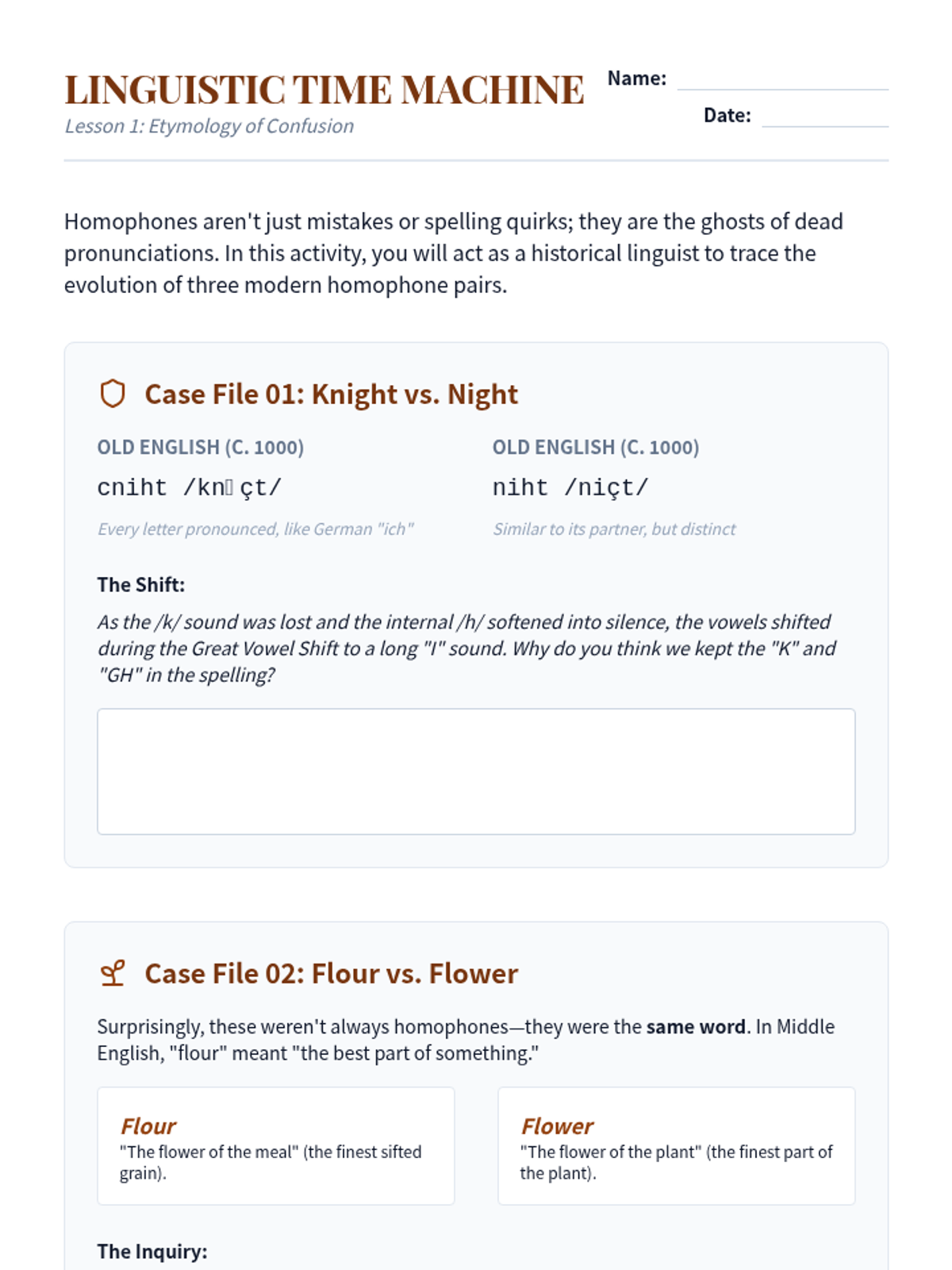Click the sprout icon beside Case File 02

click(113, 973)
